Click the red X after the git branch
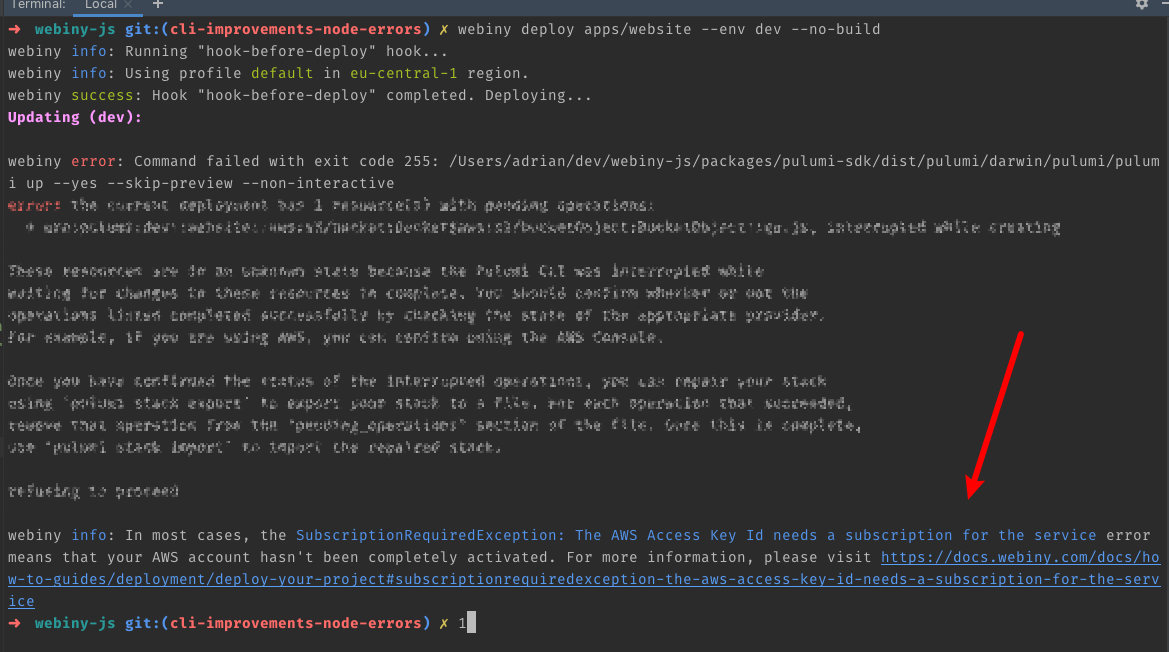The height and width of the screenshot is (652, 1169). [x=443, y=28]
